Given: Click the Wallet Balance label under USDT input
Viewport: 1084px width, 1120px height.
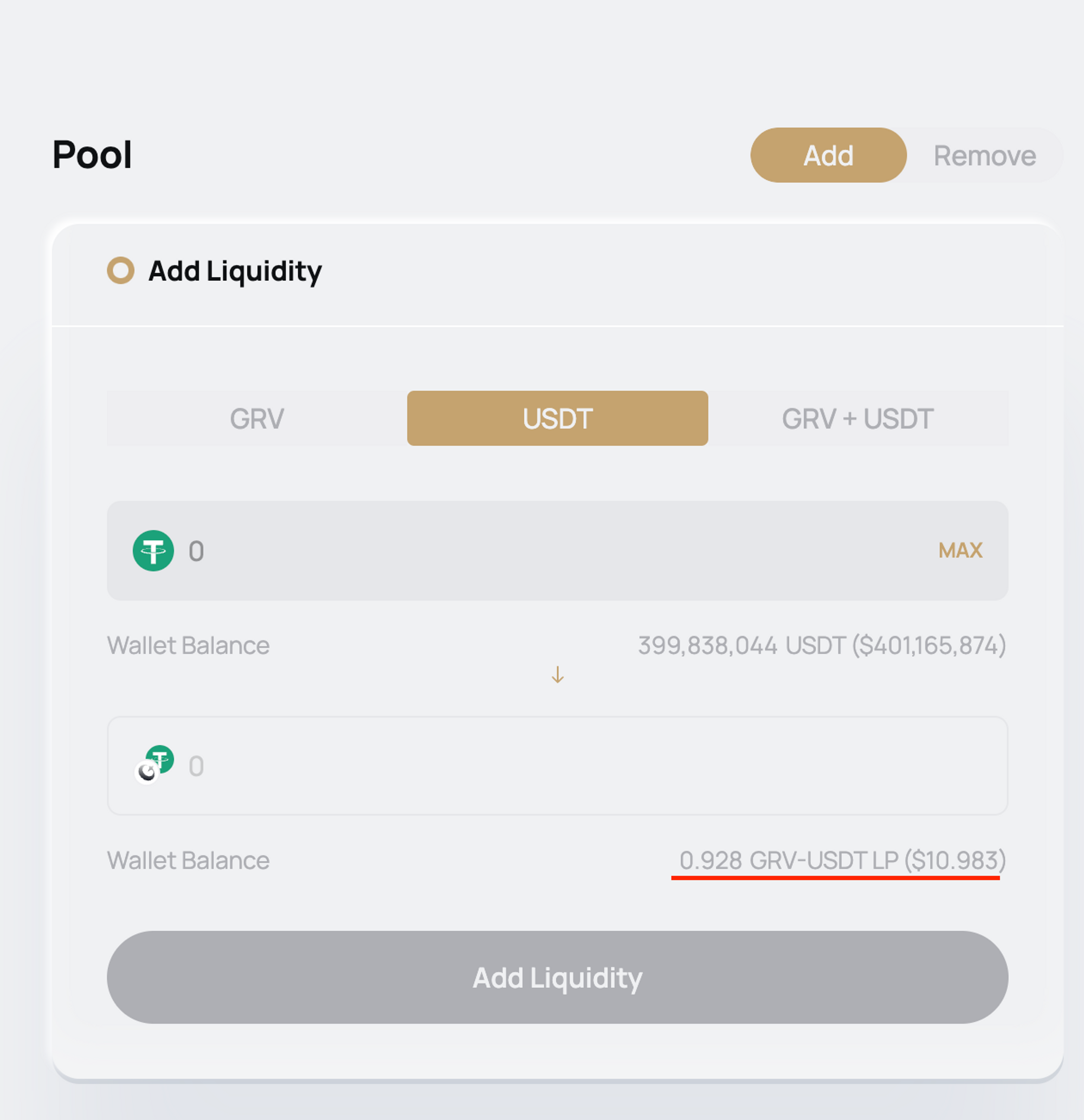Looking at the screenshot, I should (188, 645).
